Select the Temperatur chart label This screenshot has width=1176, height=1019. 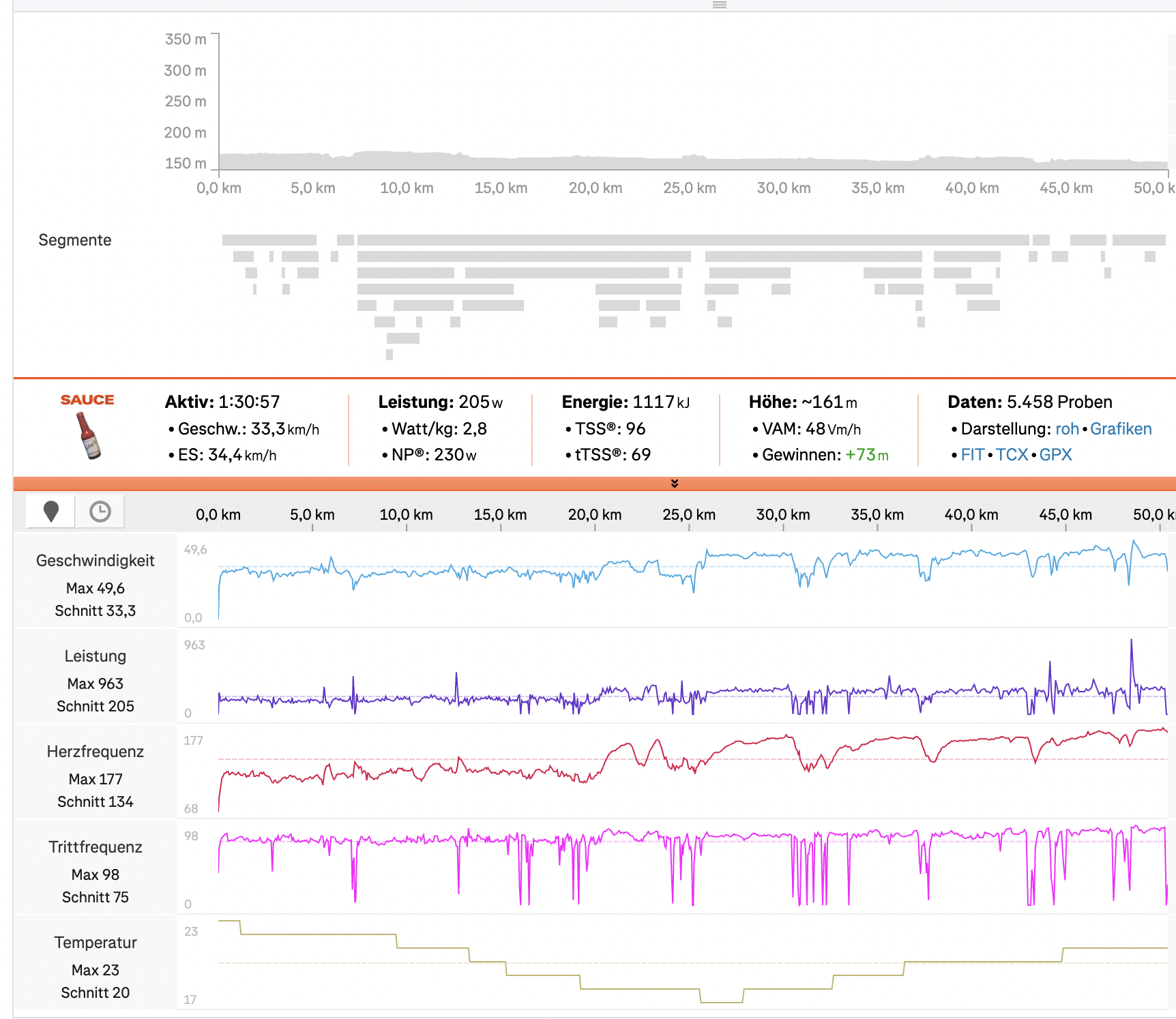95,943
